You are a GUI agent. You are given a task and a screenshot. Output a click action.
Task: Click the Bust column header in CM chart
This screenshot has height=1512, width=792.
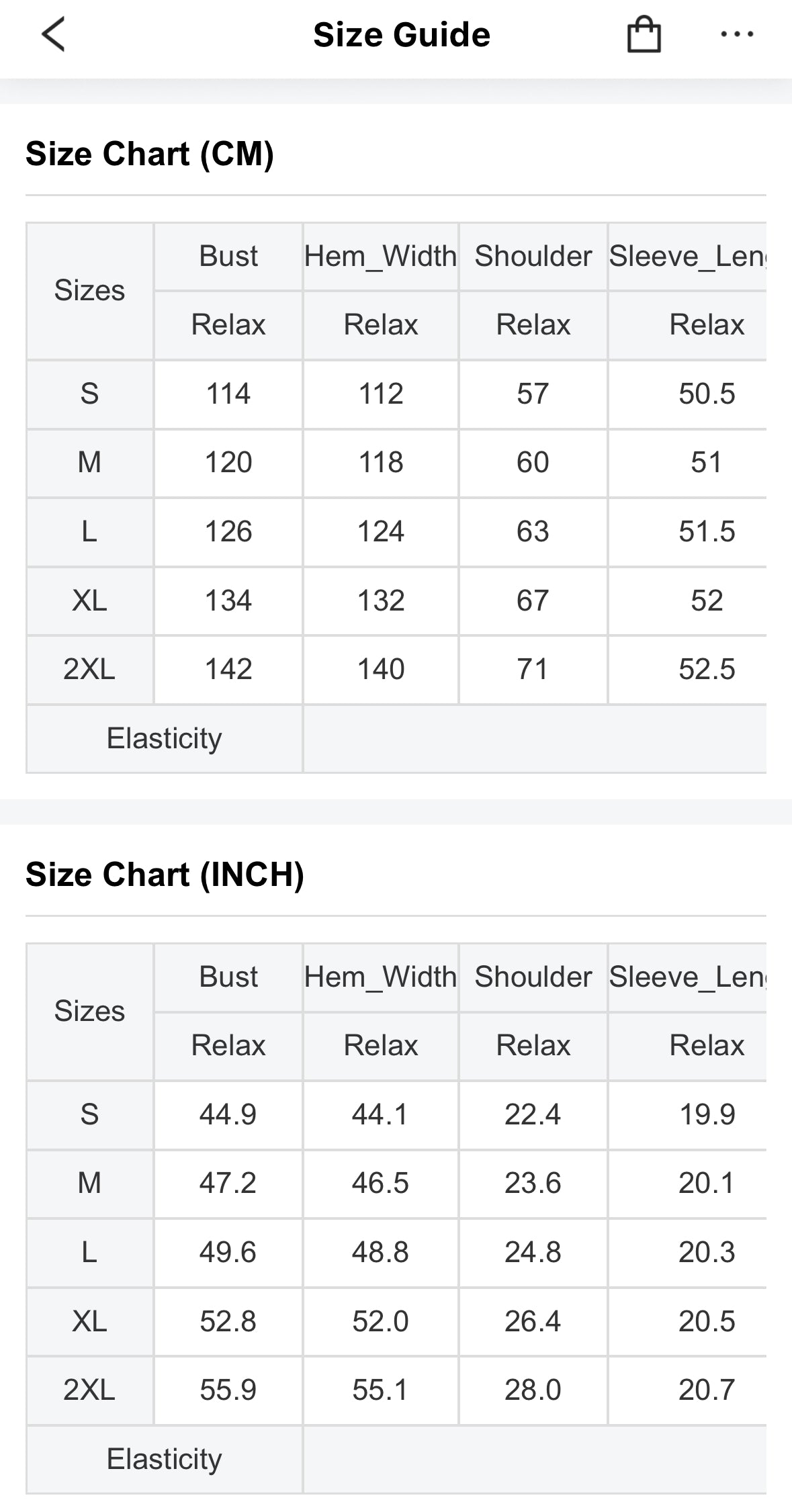(228, 256)
